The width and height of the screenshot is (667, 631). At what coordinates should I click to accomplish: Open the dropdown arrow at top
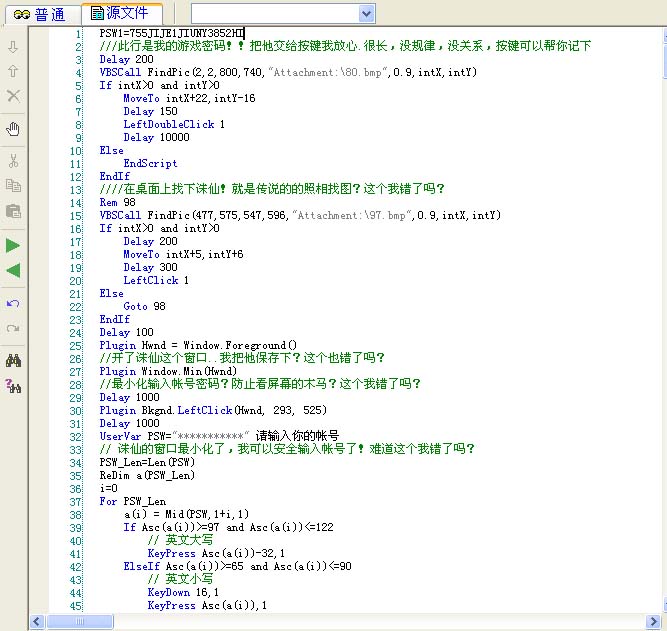click(x=366, y=13)
